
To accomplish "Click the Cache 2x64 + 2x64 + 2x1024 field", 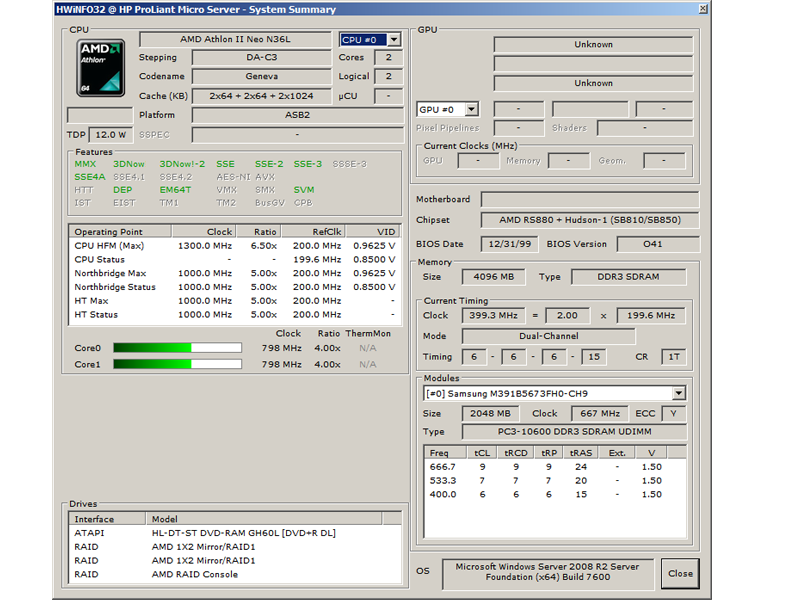I will tap(262, 96).
